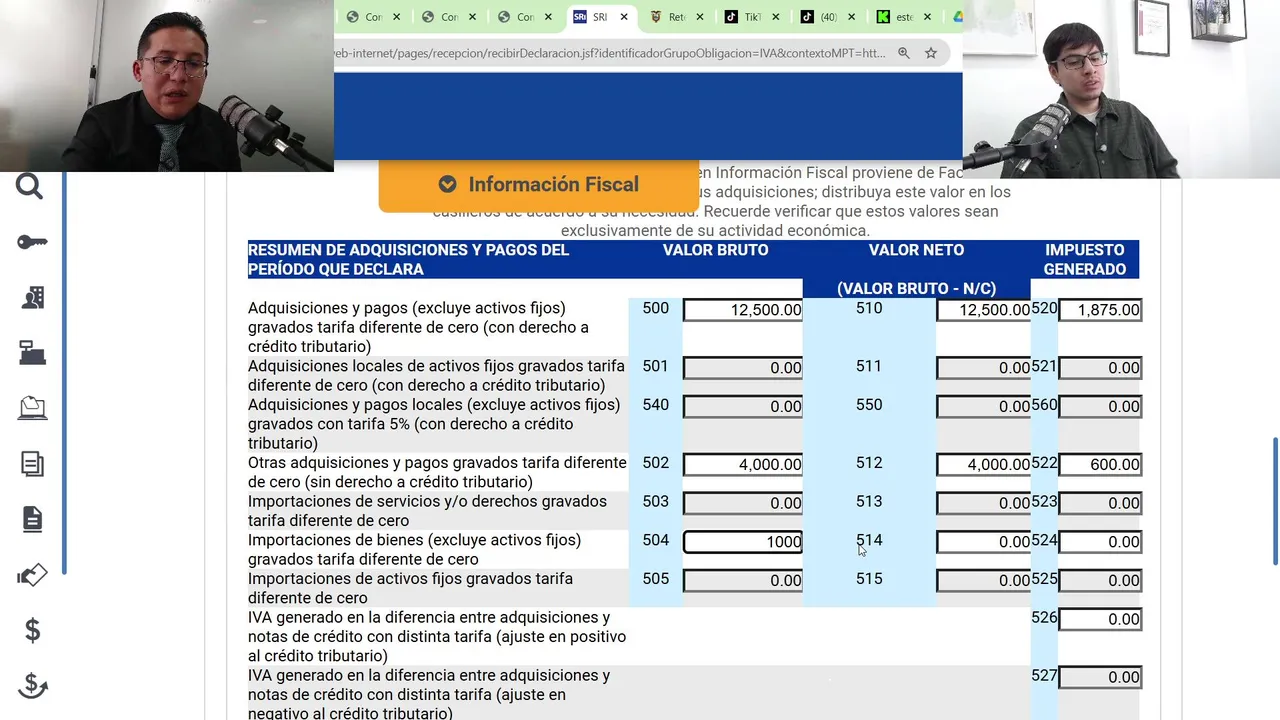Switch to the Rete tab
The height and width of the screenshot is (720, 1280).
coord(676,17)
